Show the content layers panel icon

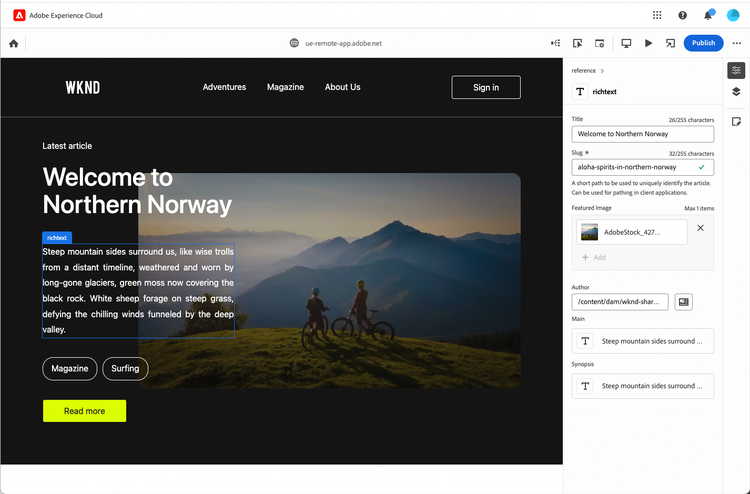(736, 92)
